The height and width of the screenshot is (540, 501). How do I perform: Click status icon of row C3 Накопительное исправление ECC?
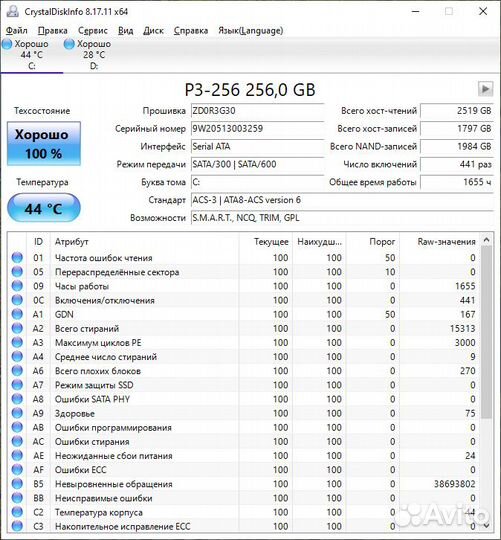click(17, 526)
